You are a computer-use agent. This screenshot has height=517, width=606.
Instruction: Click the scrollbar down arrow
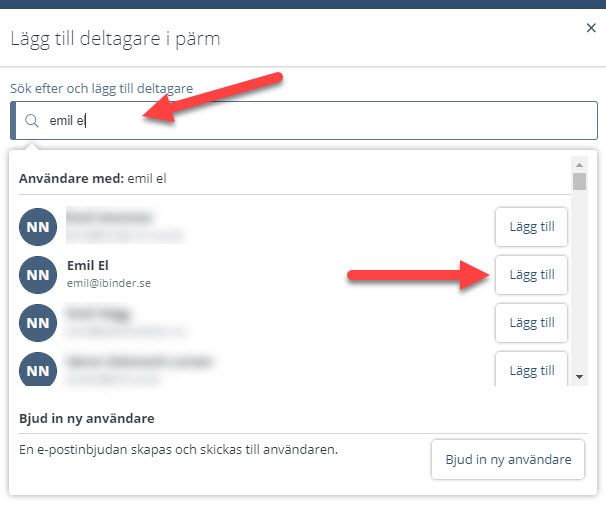(579, 377)
